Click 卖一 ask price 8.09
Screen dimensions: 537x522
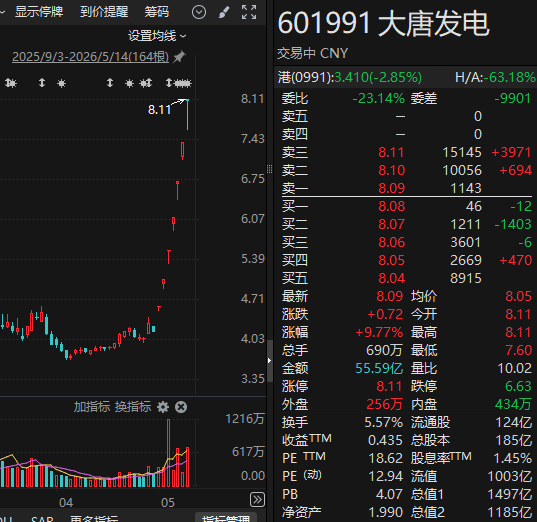click(391, 188)
